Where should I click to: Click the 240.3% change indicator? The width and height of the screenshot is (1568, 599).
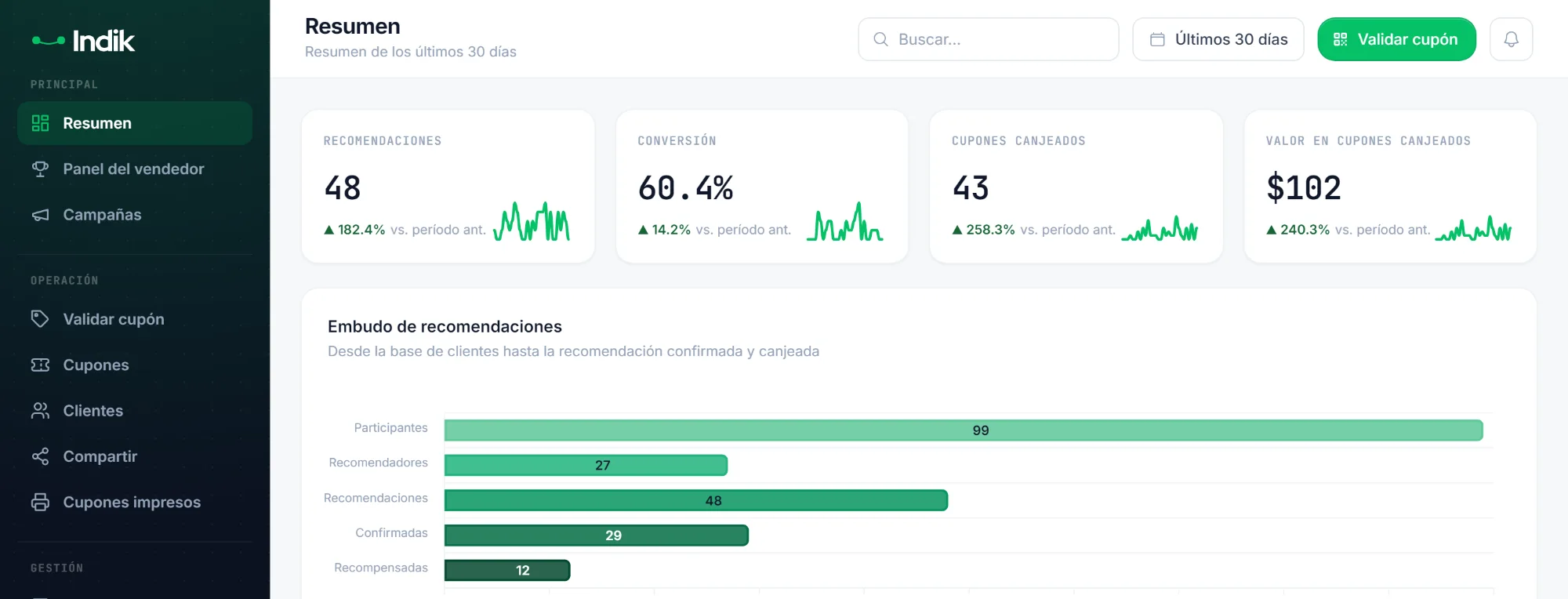tap(1298, 230)
